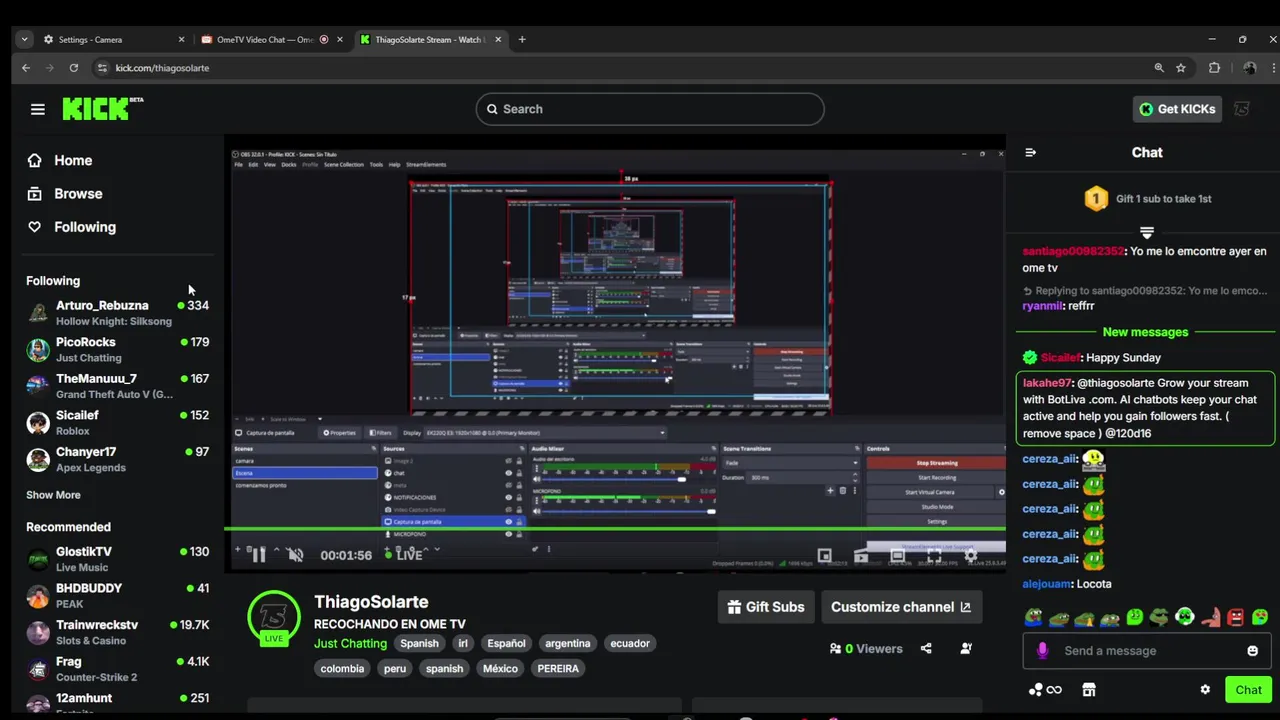Insert the Patrick pointing emote
Image resolution: width=1280 pixels, height=720 pixels.
click(1210, 618)
